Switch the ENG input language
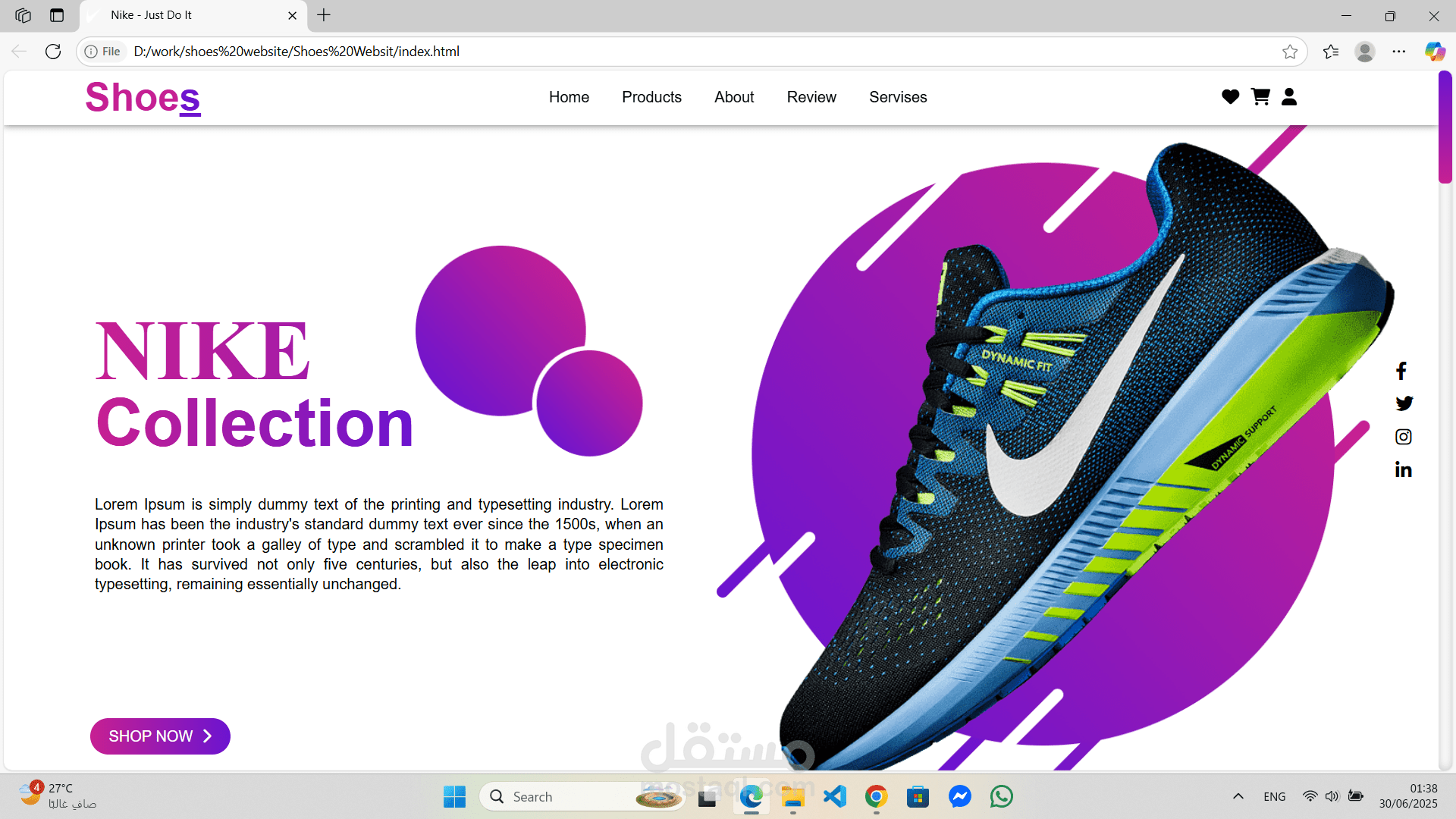The width and height of the screenshot is (1456, 819). (x=1274, y=797)
